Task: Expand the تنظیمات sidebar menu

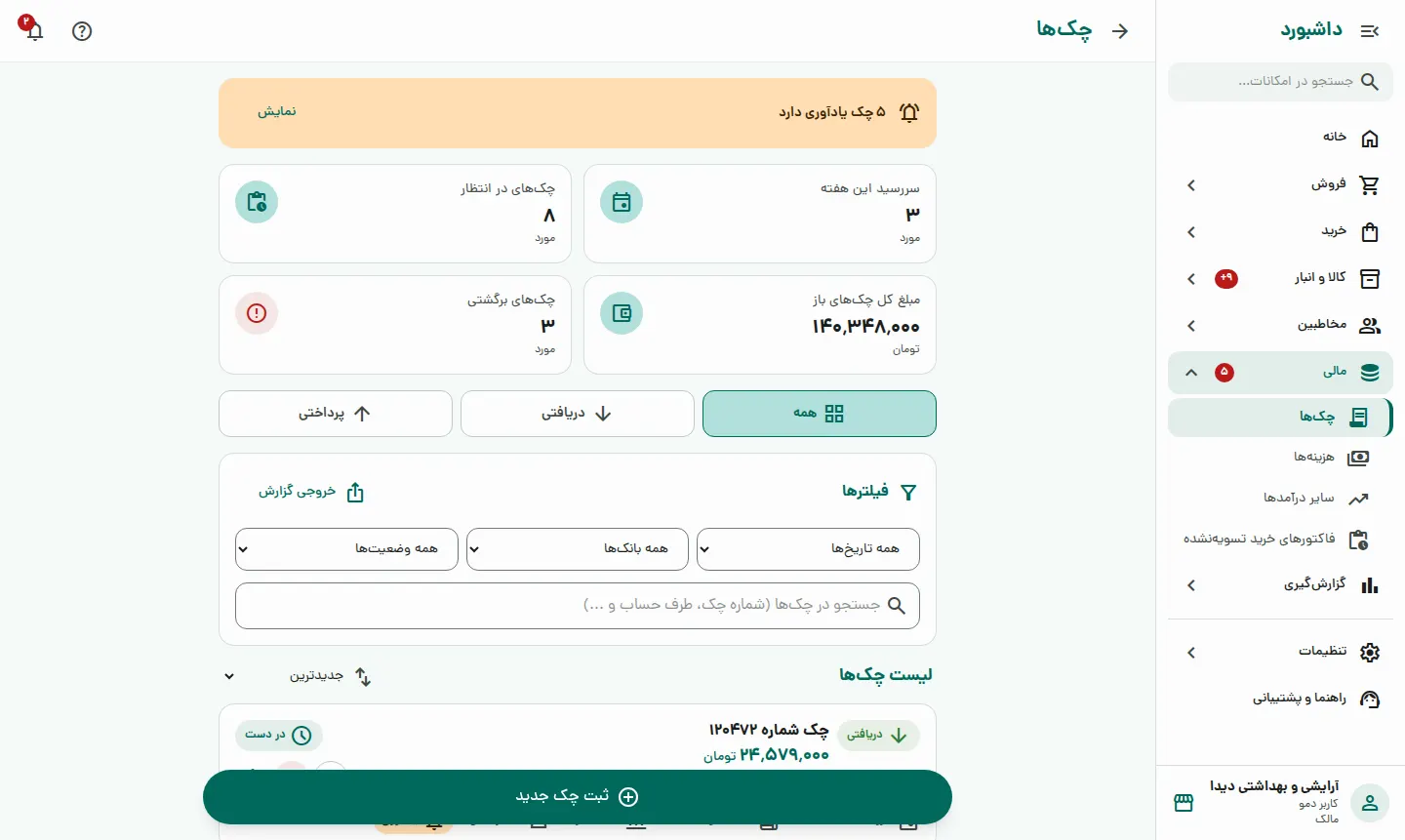Action: (x=1280, y=652)
